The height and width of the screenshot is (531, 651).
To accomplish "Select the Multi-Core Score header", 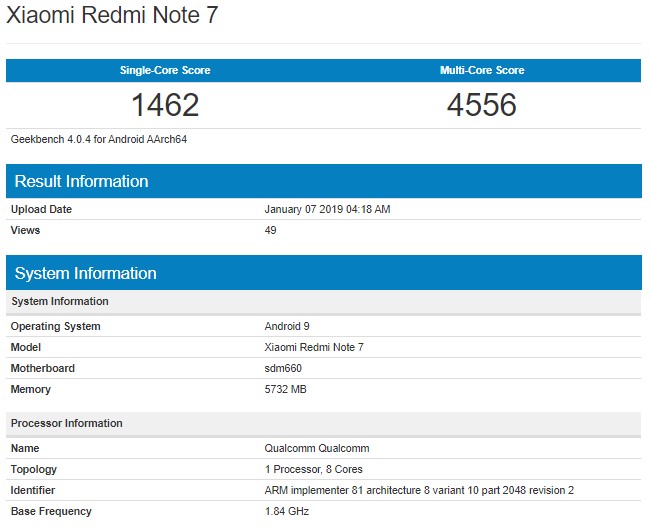I will [x=482, y=70].
